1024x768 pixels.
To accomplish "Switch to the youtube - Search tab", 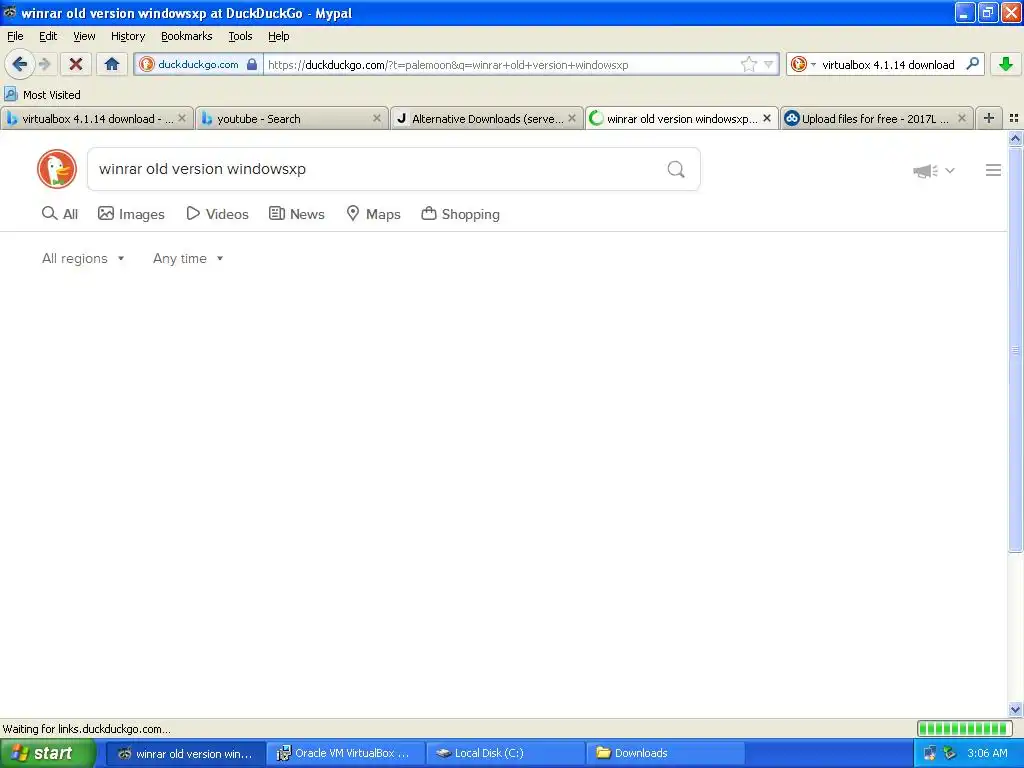I will [291, 118].
